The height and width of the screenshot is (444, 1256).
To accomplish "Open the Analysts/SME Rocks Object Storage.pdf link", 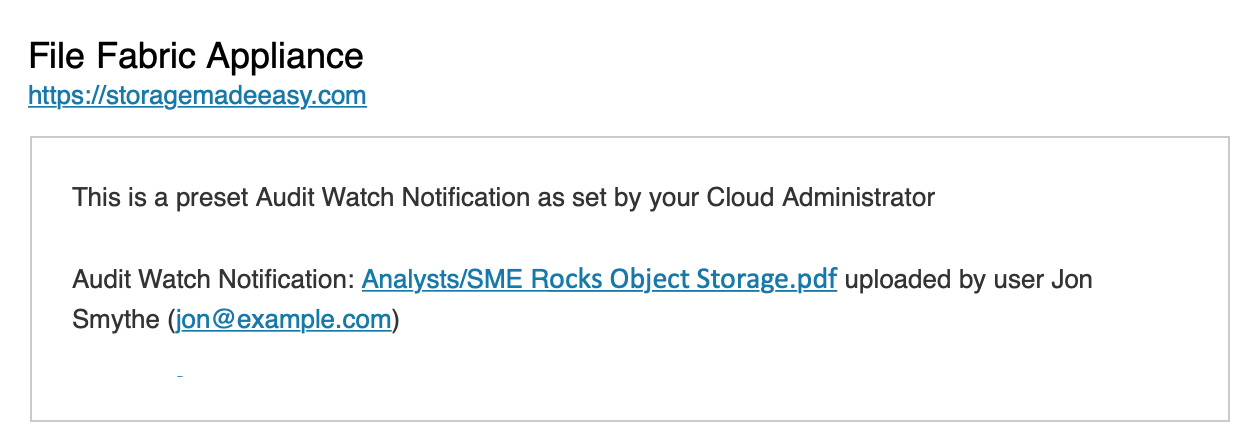I will pos(598,279).
